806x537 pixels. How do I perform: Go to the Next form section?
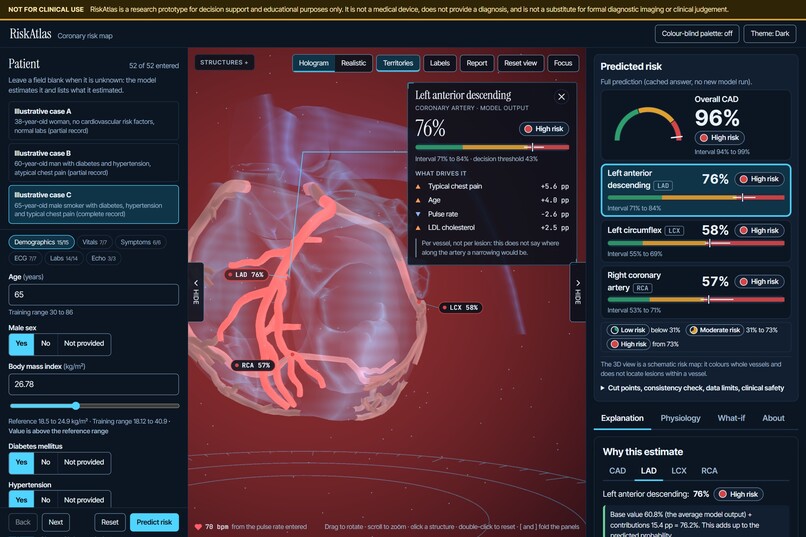coord(56,522)
